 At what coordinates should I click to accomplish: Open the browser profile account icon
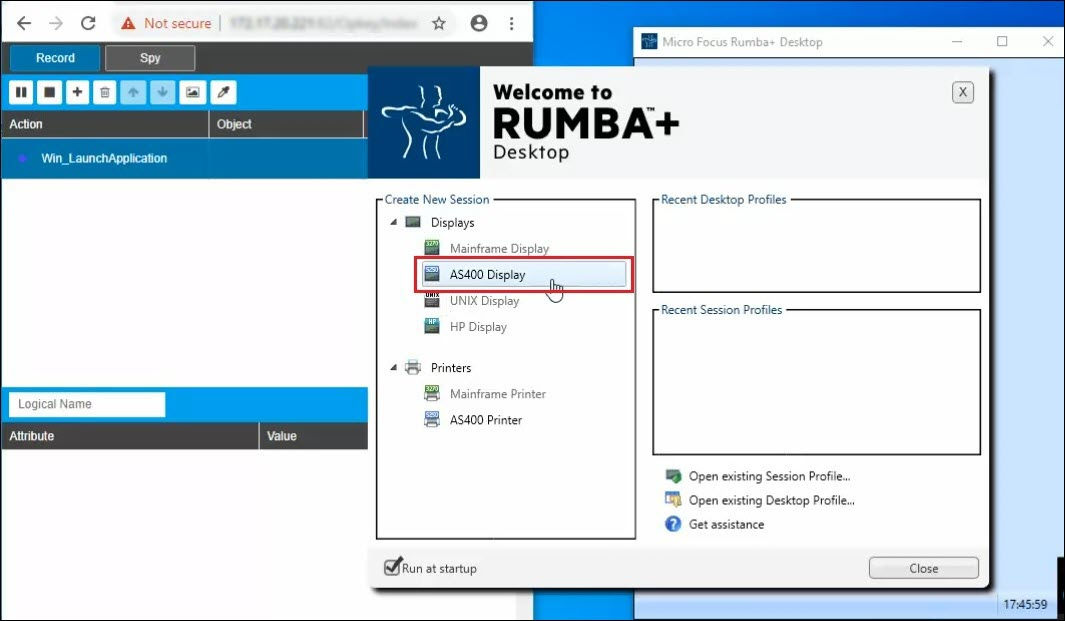(479, 23)
